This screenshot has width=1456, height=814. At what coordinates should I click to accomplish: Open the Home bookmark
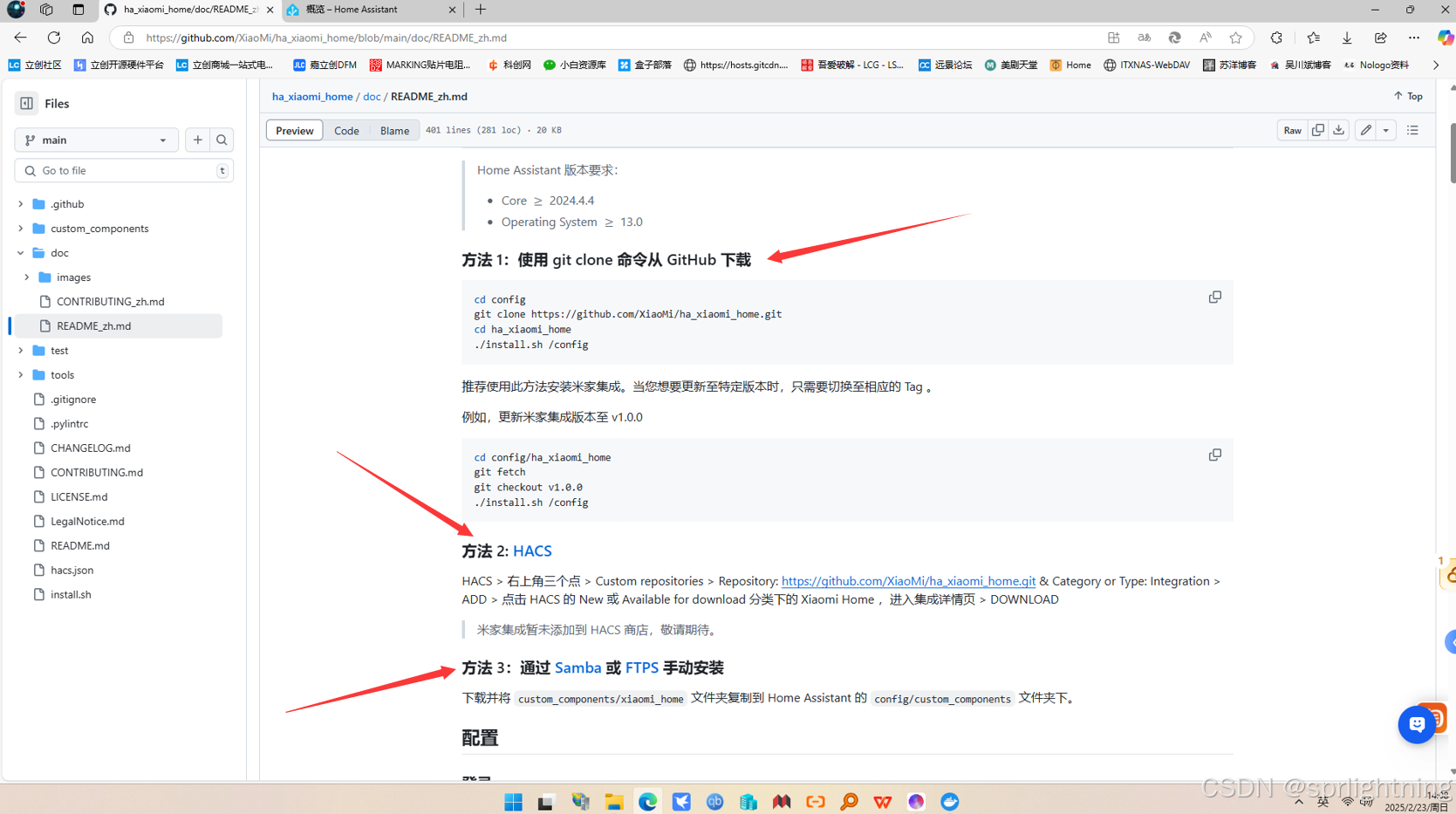point(1070,65)
